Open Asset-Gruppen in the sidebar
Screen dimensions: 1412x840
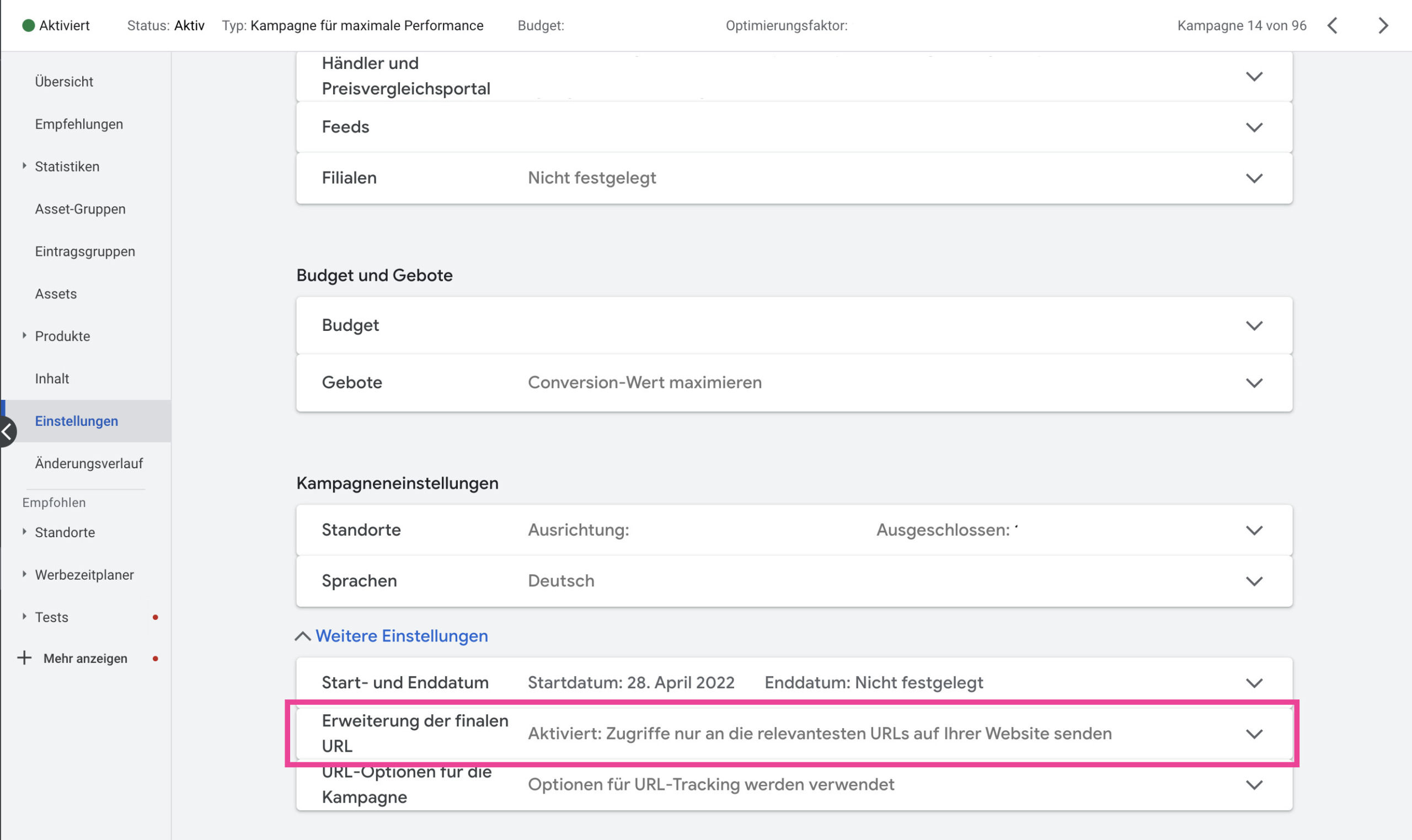(x=81, y=209)
